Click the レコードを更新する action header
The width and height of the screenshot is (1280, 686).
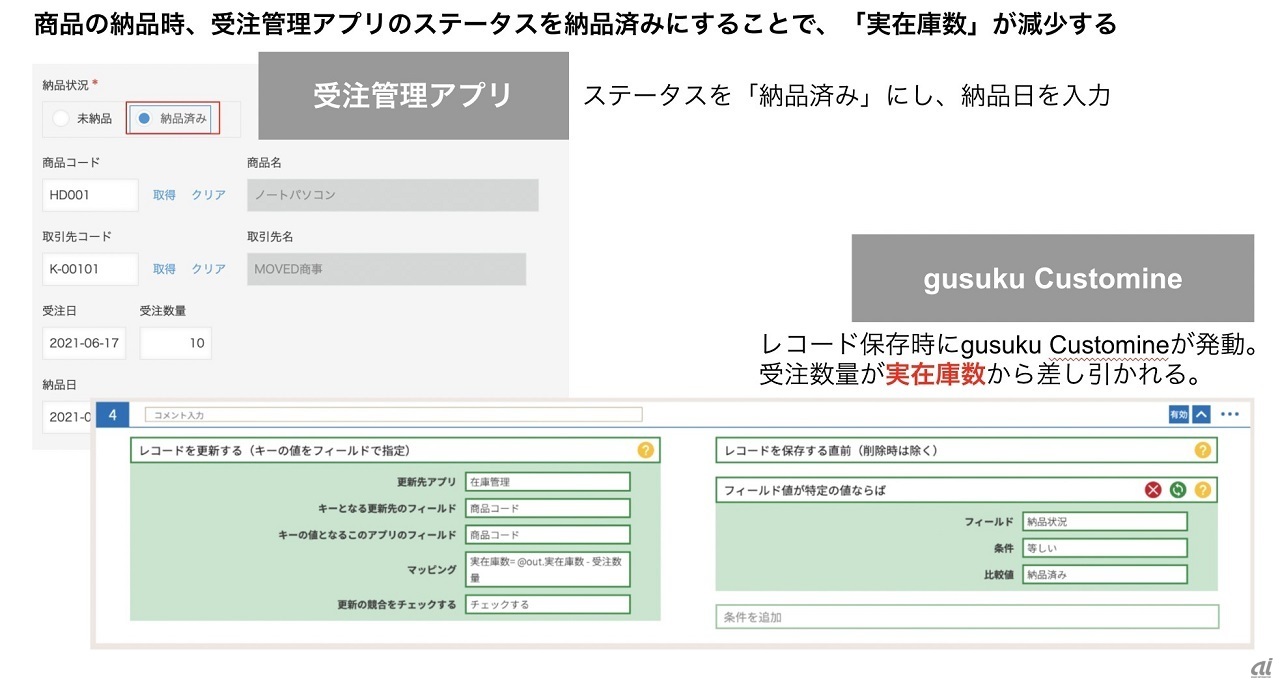(x=395, y=451)
